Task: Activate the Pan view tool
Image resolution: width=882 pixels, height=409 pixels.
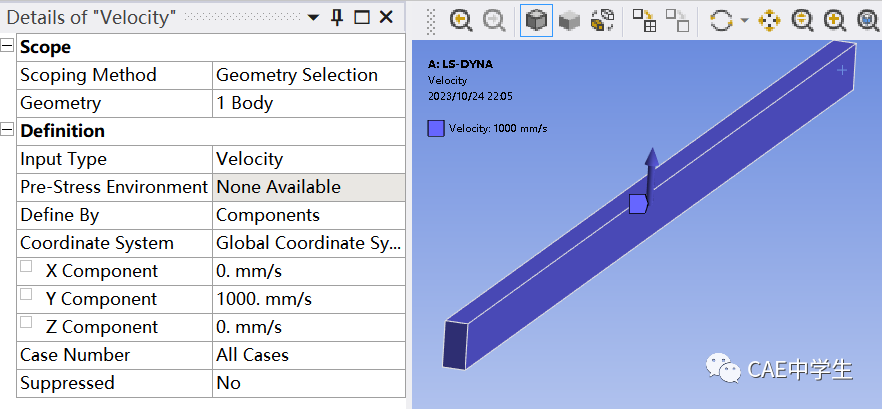Action: [x=769, y=21]
